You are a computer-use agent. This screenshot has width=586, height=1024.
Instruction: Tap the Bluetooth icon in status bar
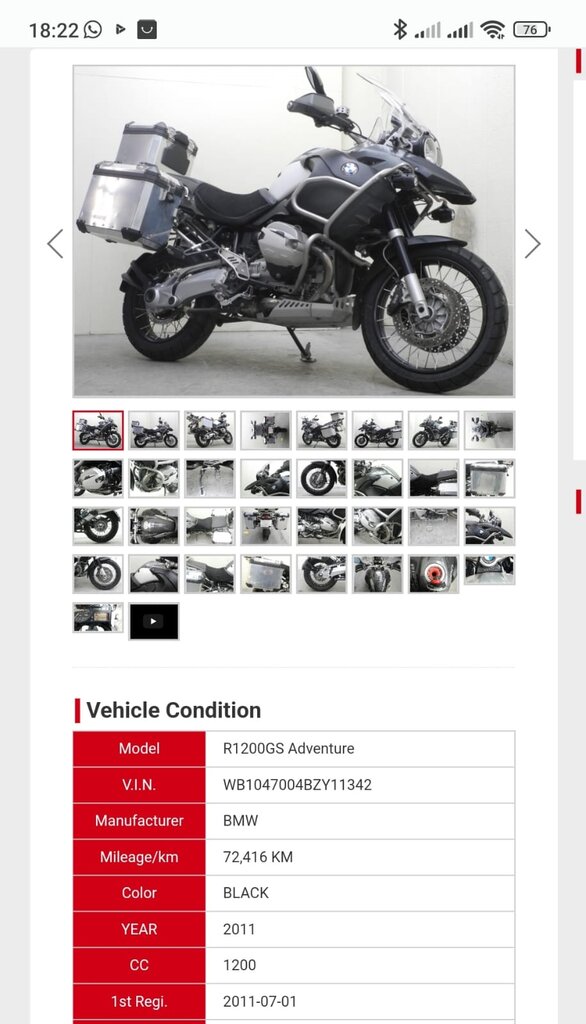point(400,29)
